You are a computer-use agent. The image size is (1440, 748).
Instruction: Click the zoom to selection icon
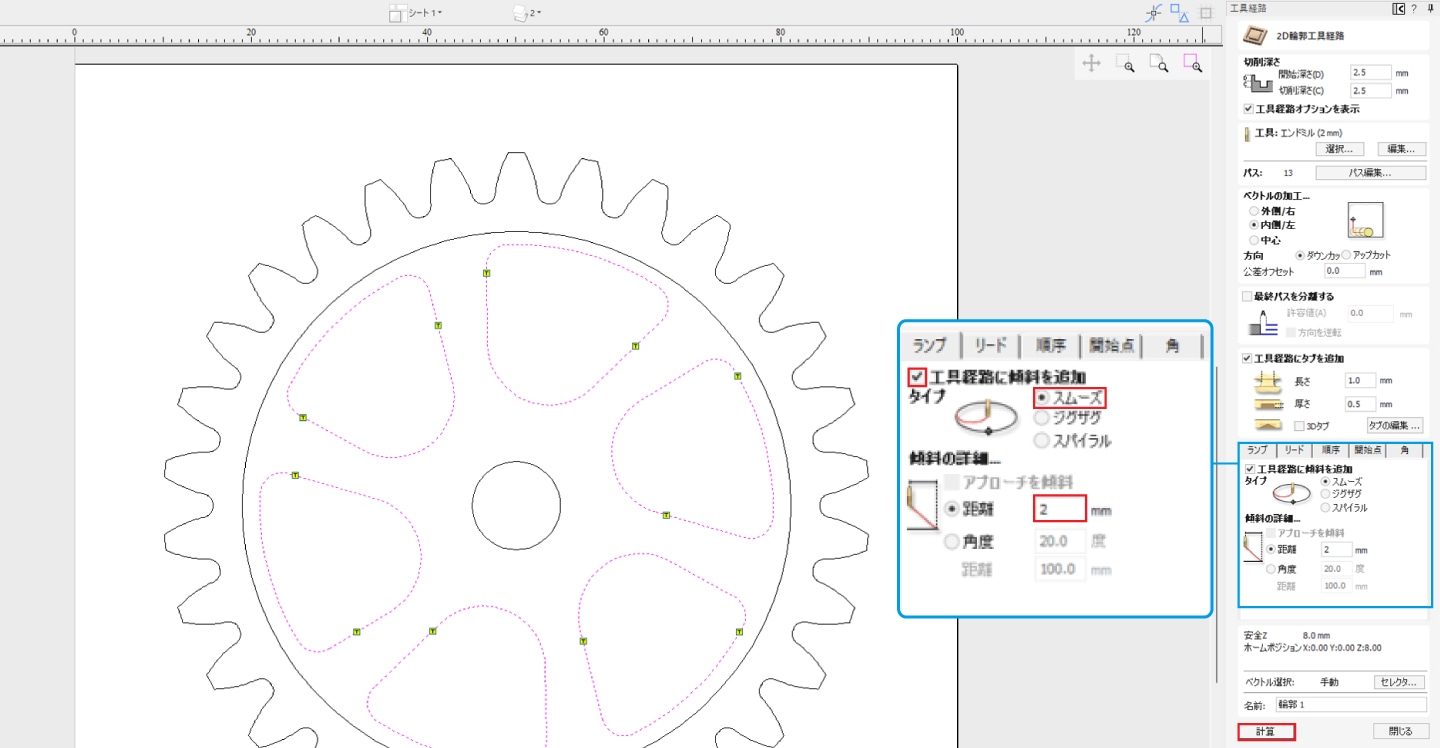(x=1193, y=63)
